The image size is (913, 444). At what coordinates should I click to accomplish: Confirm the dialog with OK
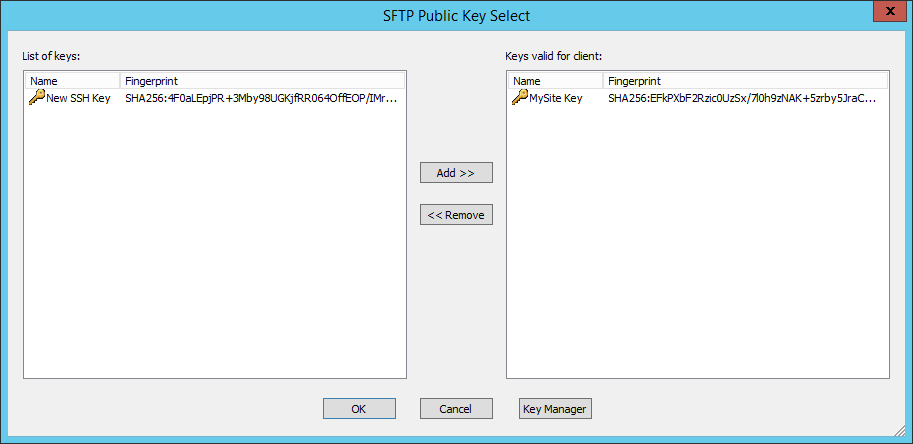359,408
